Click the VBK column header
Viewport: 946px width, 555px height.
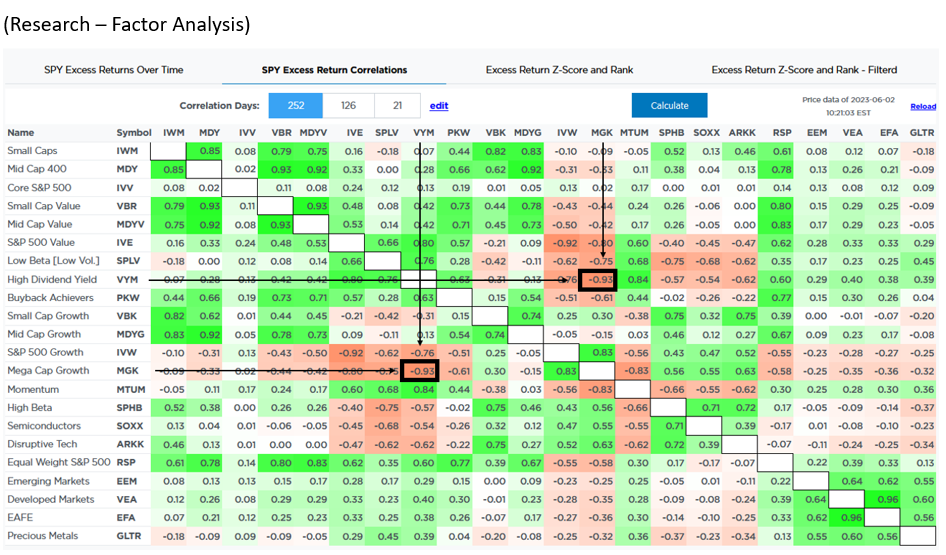pos(496,133)
